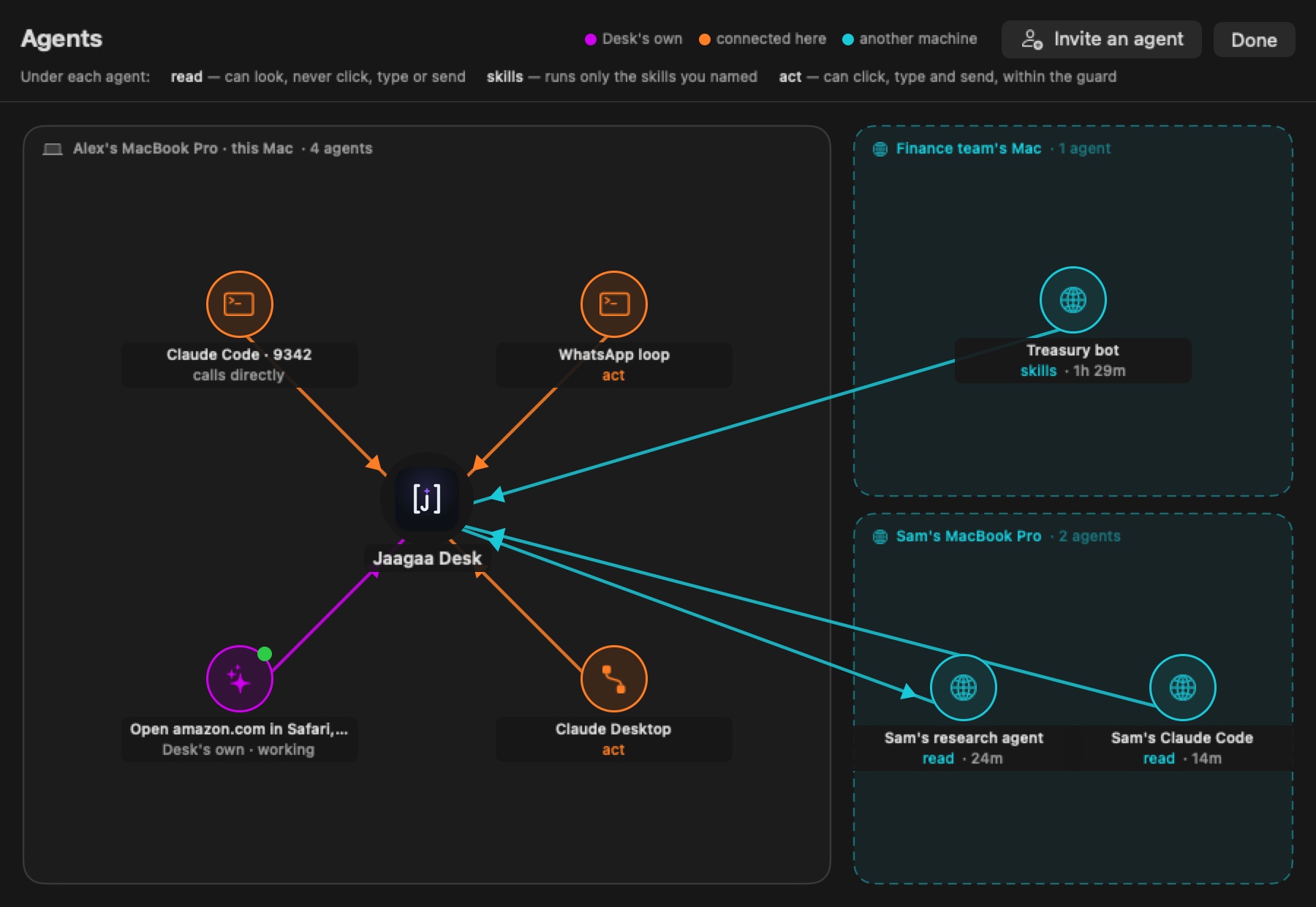Click the Desk's own · working status text
This screenshot has width=1316, height=907.
(238, 750)
